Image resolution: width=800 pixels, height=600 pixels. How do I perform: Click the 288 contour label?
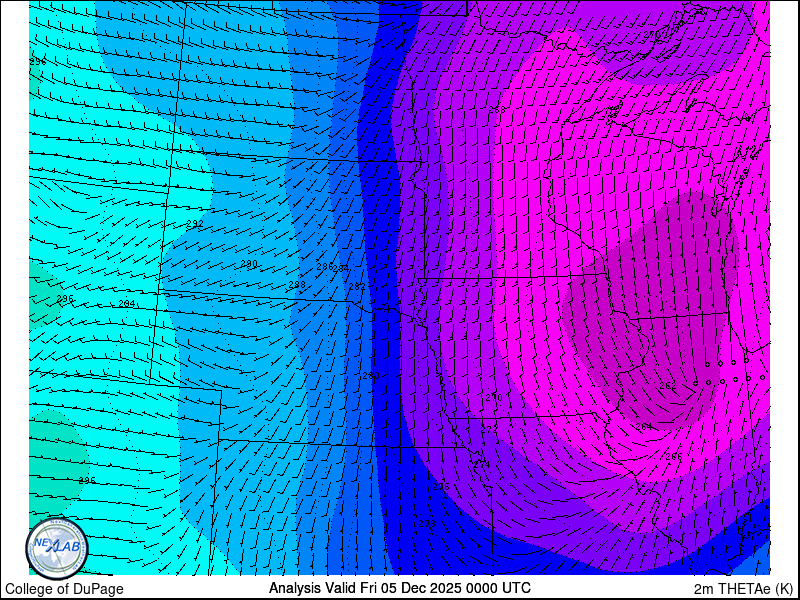pyautogui.click(x=296, y=285)
